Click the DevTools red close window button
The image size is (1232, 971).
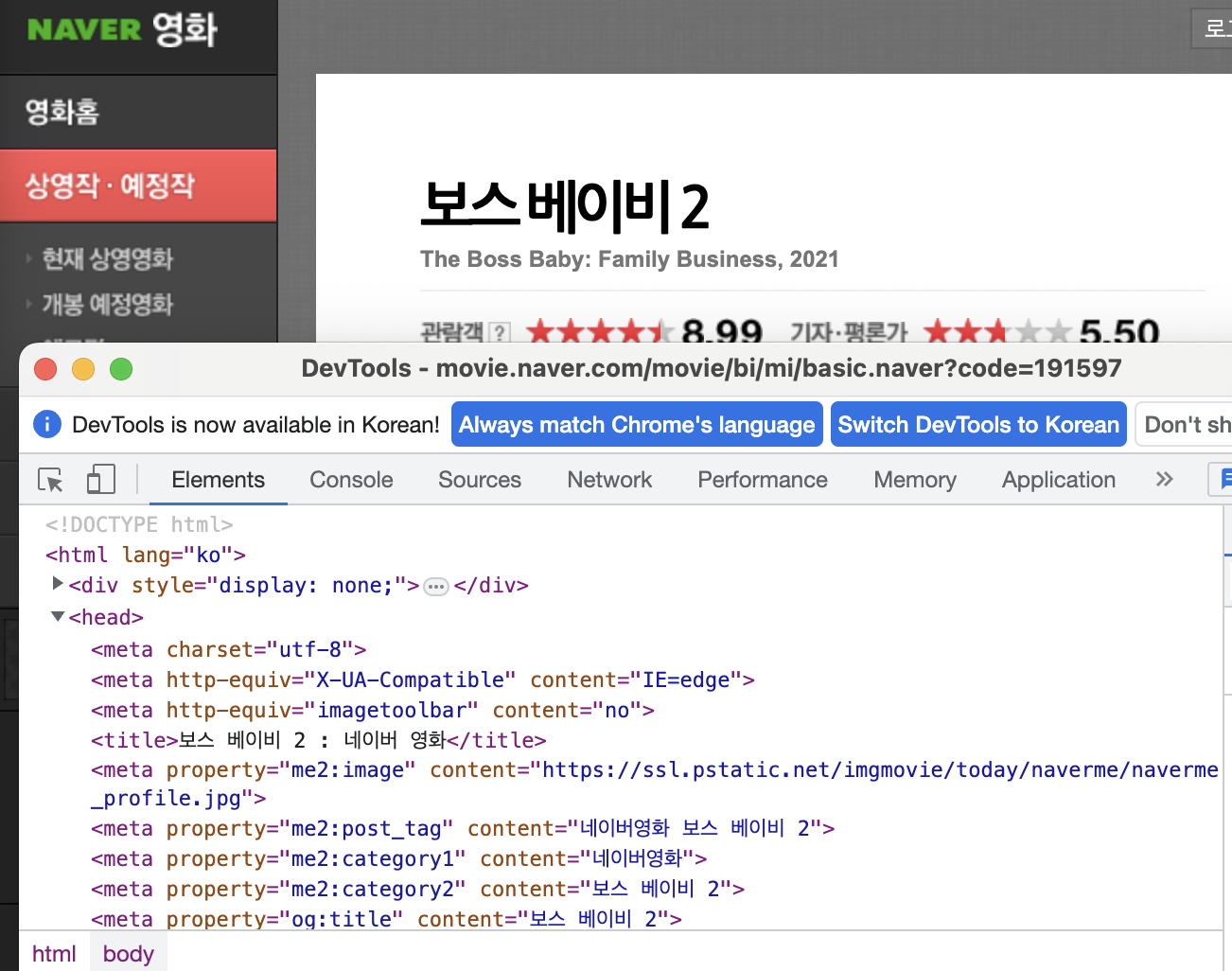[x=45, y=368]
